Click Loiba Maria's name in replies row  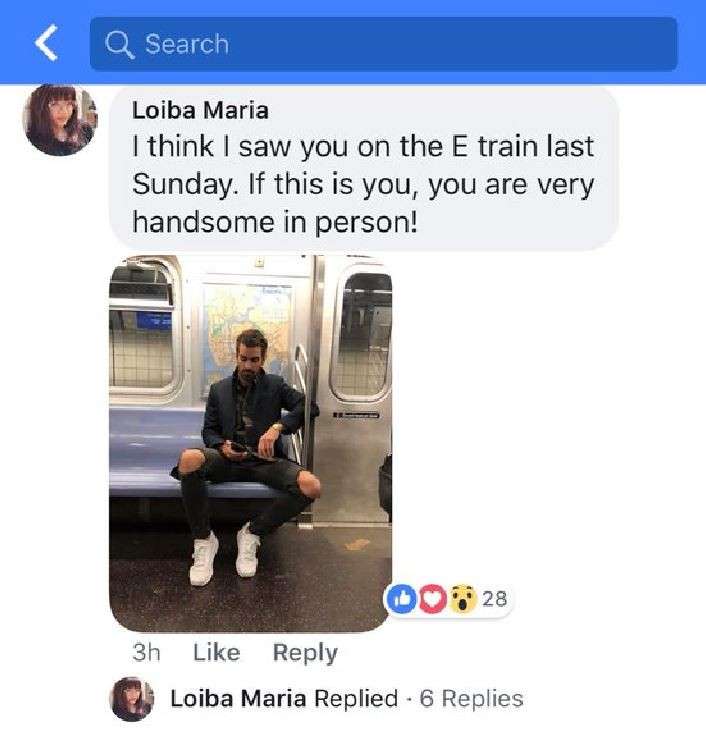[238, 698]
